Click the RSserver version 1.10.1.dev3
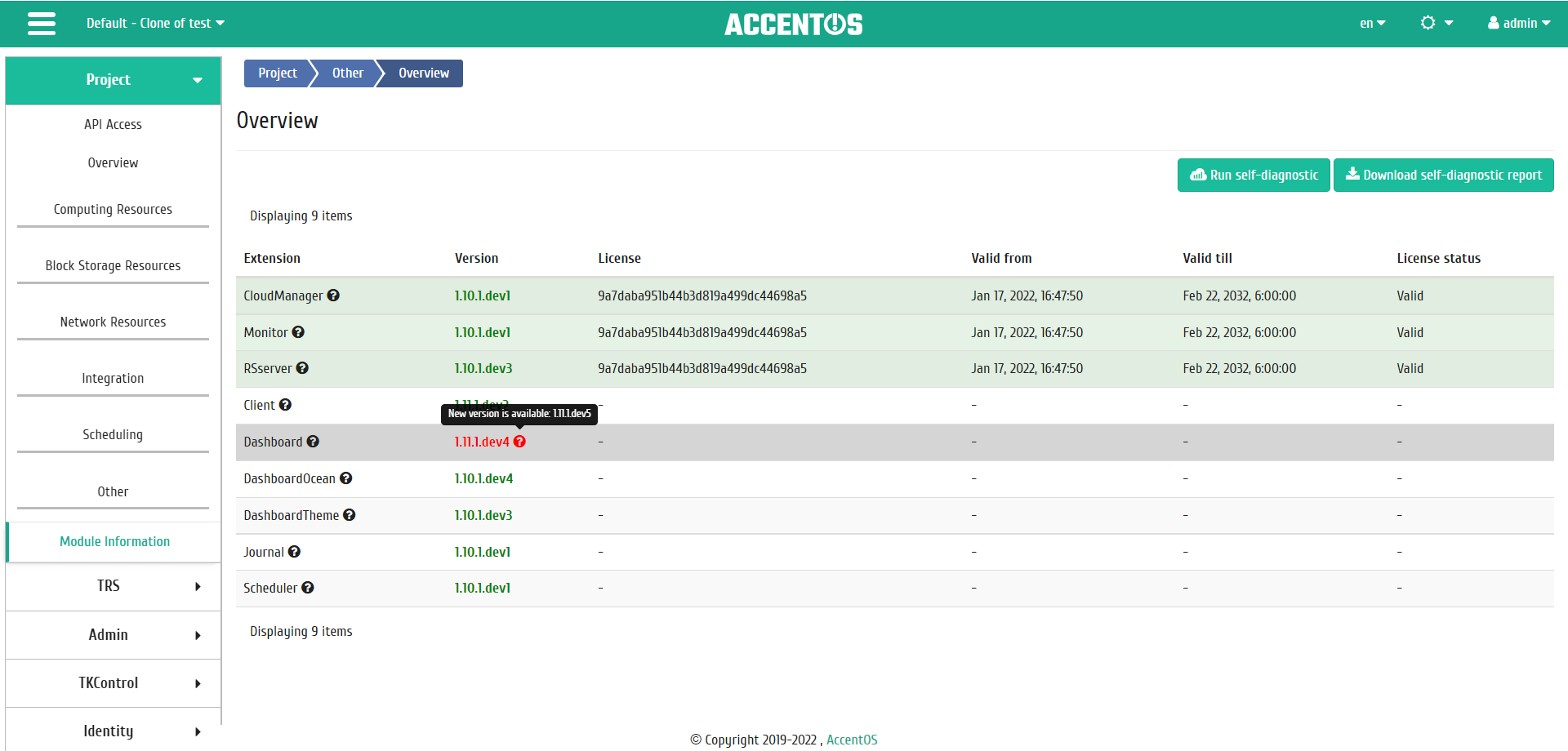The width and height of the screenshot is (1568, 751). pos(483,368)
